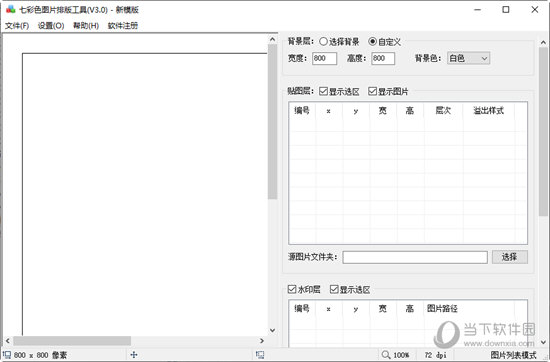Toggle 显示选区 checkbox next to 水印层
The height and width of the screenshot is (362, 550).
(x=334, y=289)
